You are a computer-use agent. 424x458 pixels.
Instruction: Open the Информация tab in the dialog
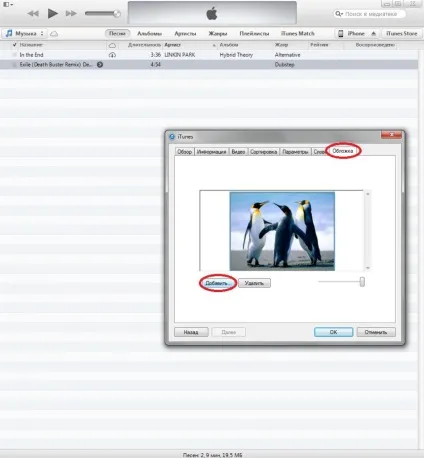211,152
